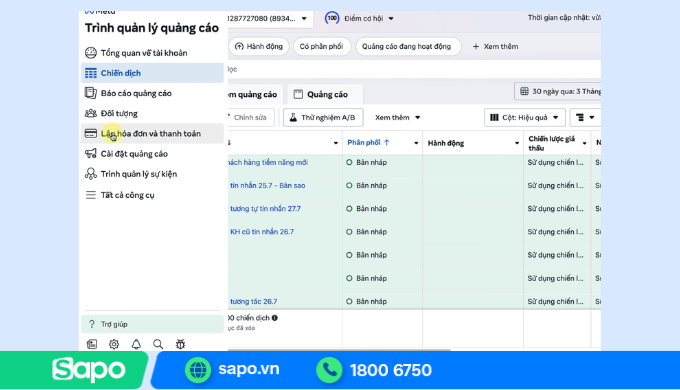Open Chiến lược giá thầu column menu arrow

tap(584, 143)
